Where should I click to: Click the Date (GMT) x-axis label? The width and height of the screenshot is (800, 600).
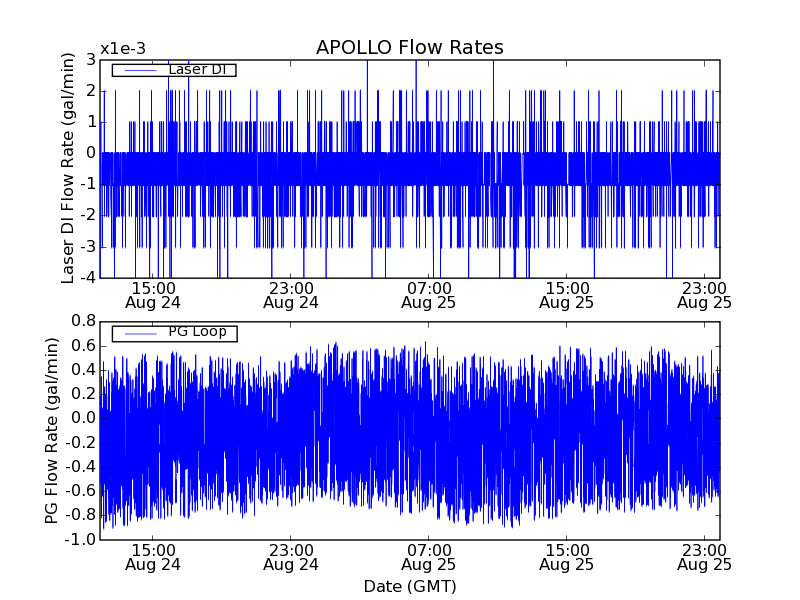point(409,586)
